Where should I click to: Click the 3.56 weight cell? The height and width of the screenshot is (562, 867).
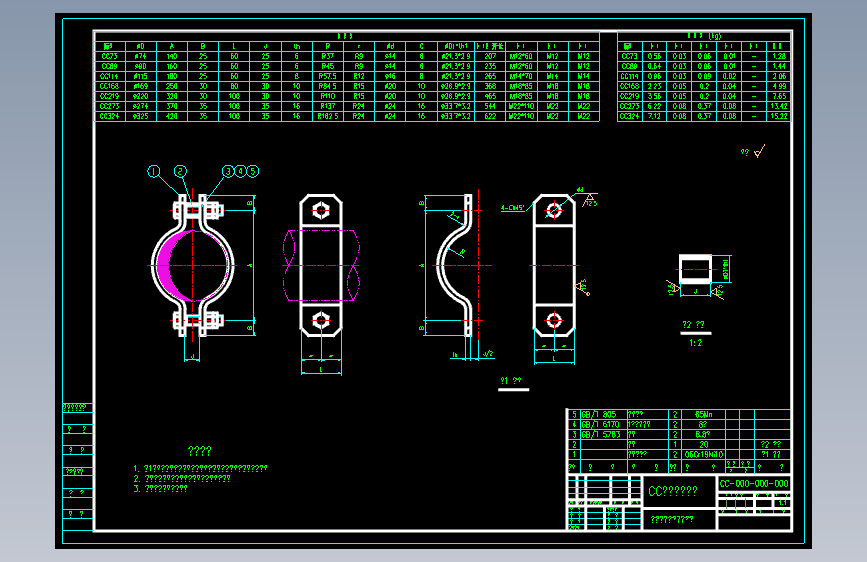pyautogui.click(x=654, y=96)
